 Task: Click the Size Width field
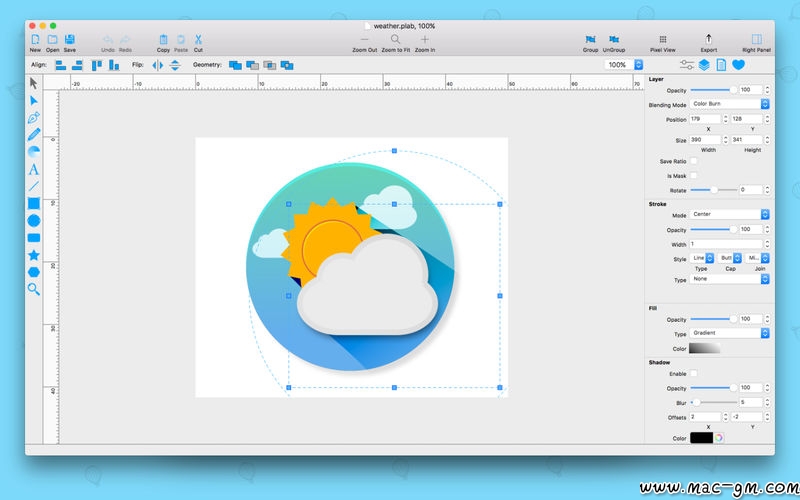[705, 140]
